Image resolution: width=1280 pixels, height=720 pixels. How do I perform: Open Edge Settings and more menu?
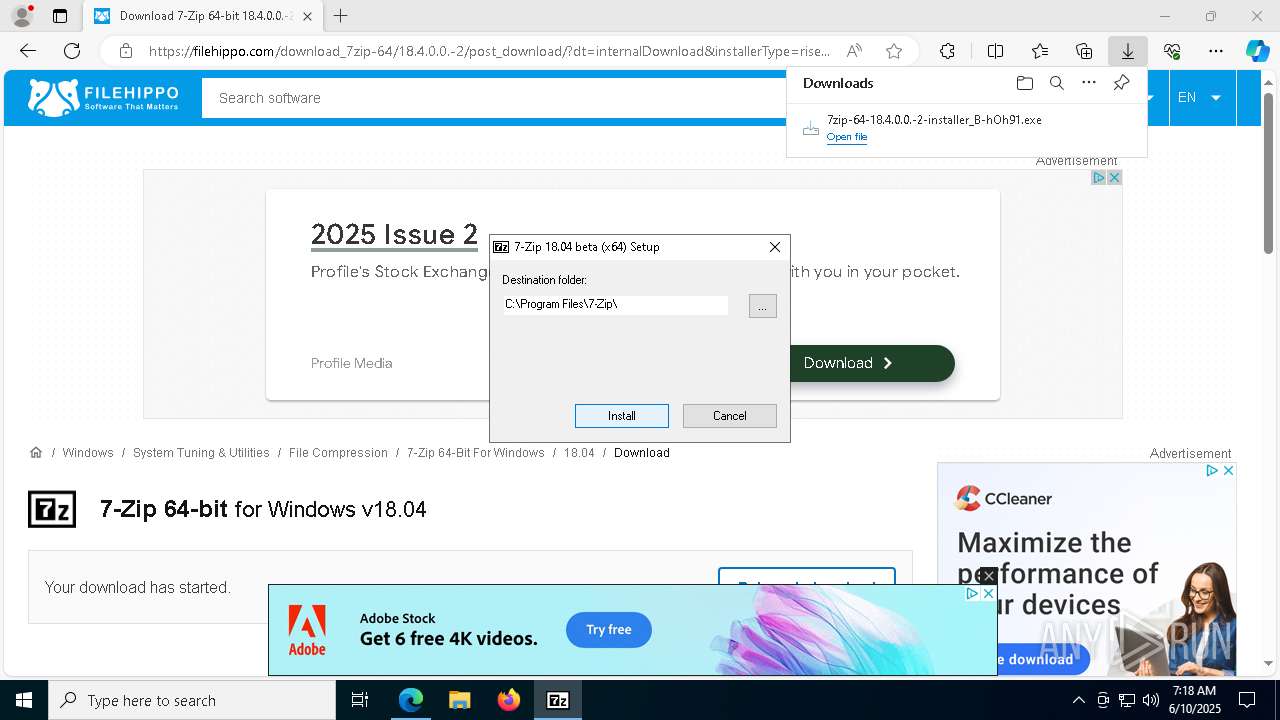click(x=1216, y=51)
